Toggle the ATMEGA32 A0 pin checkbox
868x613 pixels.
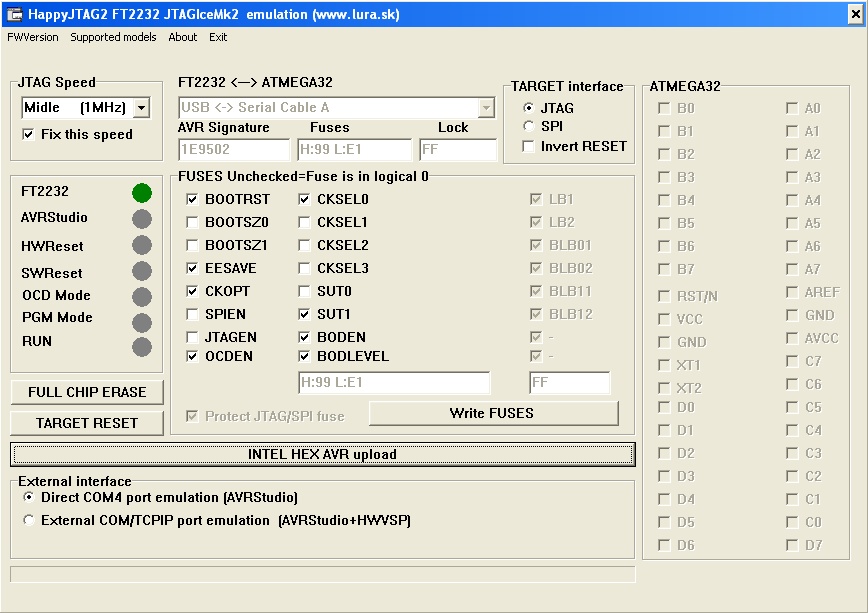(792, 108)
